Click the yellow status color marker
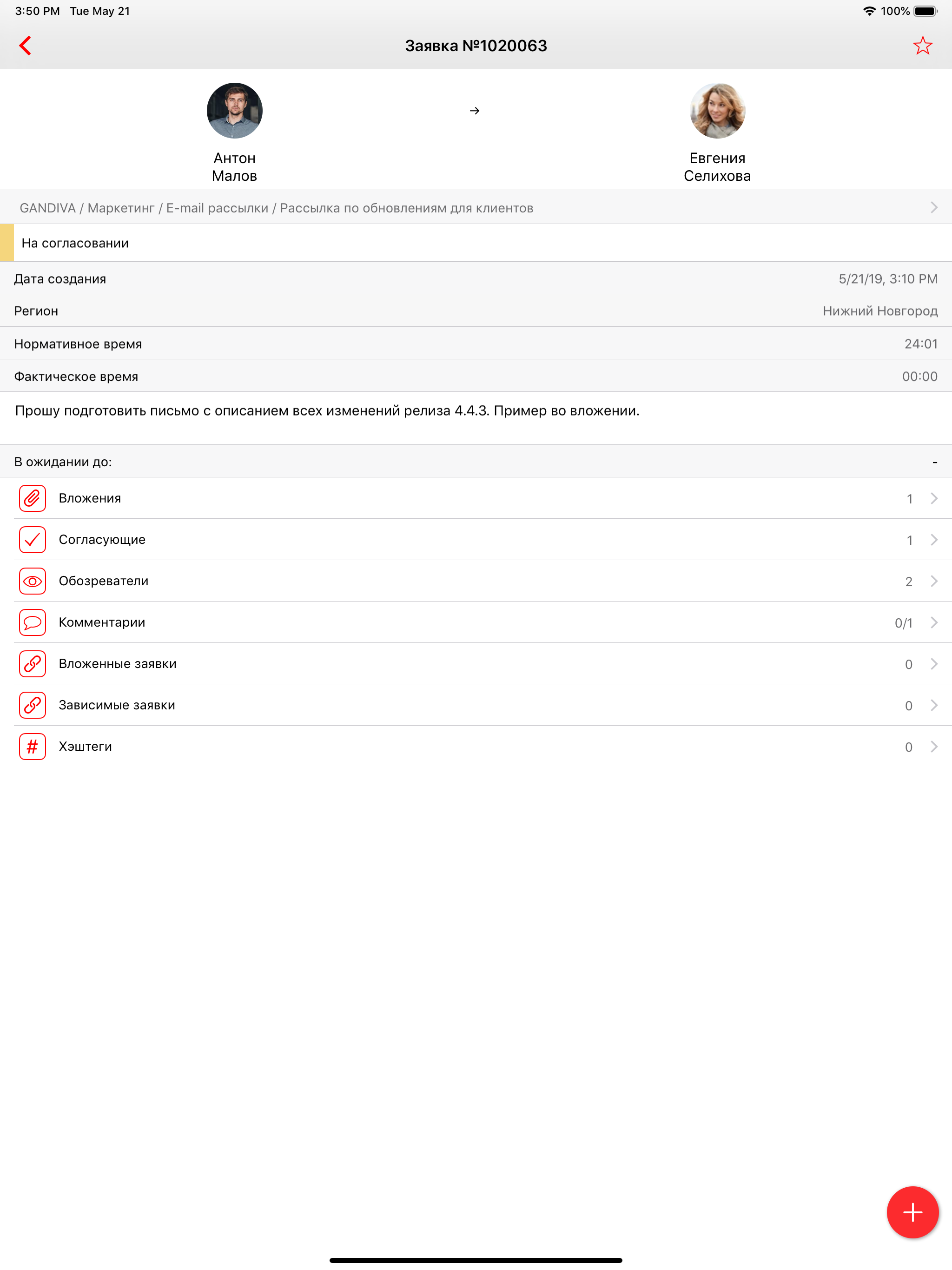The height and width of the screenshot is (1270, 952). [7, 243]
